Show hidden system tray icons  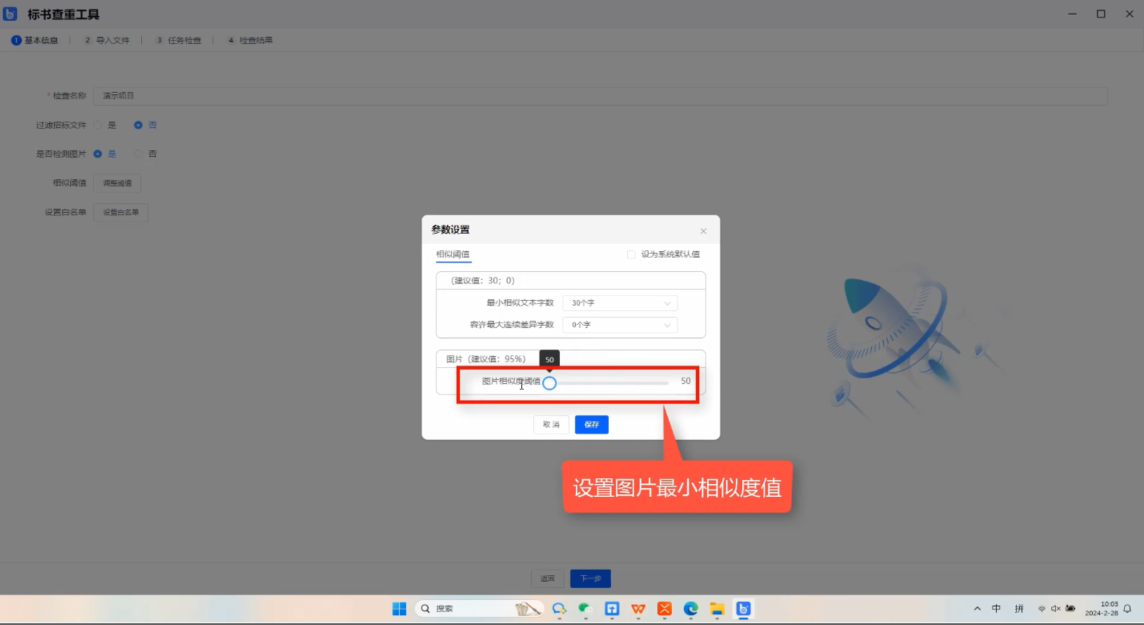pos(977,609)
